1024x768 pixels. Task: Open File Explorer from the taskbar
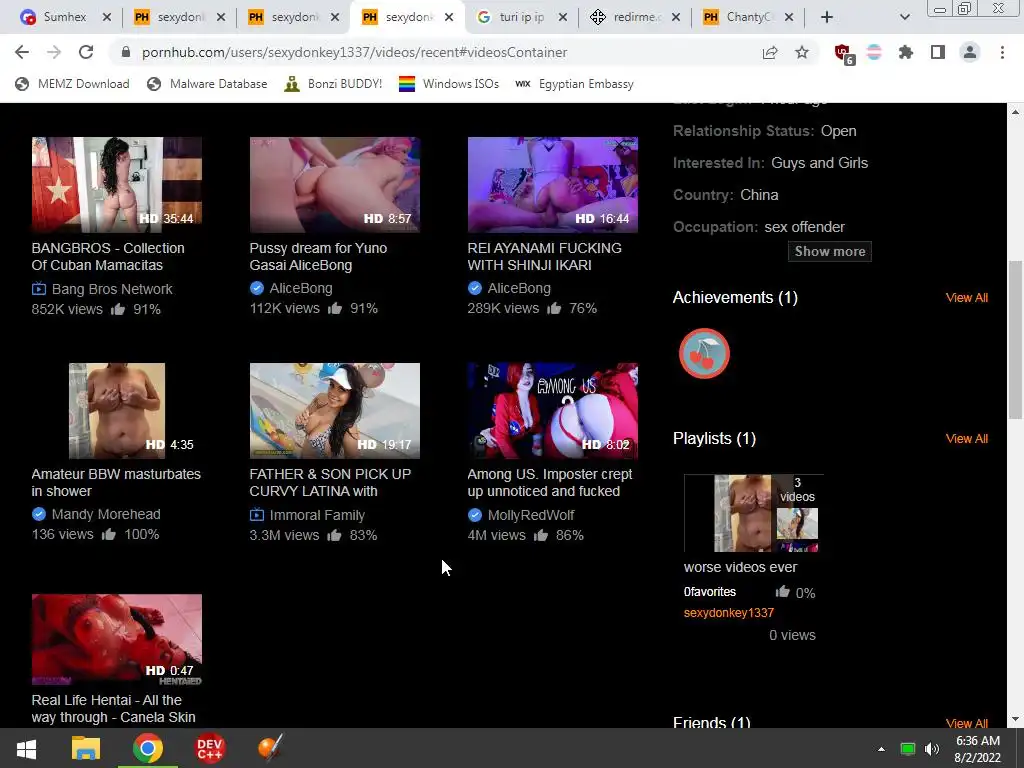pos(86,748)
